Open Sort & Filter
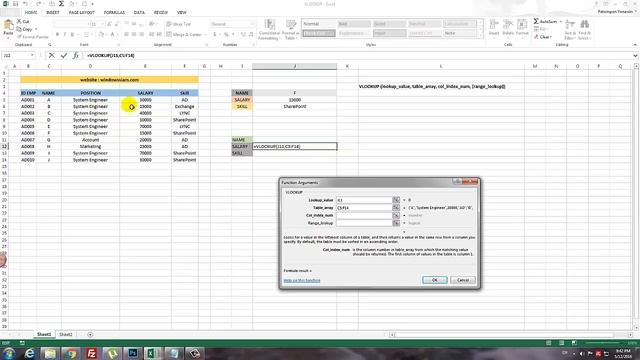The height and width of the screenshot is (360, 640). 570,30
